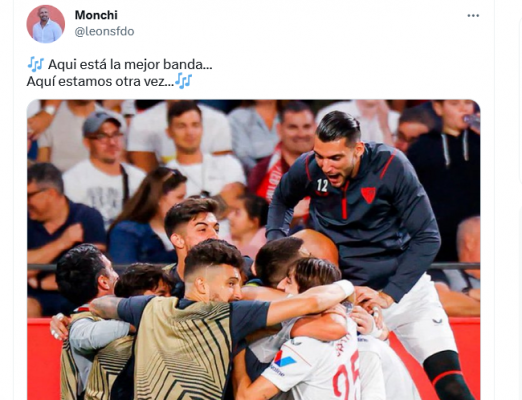Click the musical notes emoji after 'otra vez...'
Viewport: 522px width, 400px height.
184,81
